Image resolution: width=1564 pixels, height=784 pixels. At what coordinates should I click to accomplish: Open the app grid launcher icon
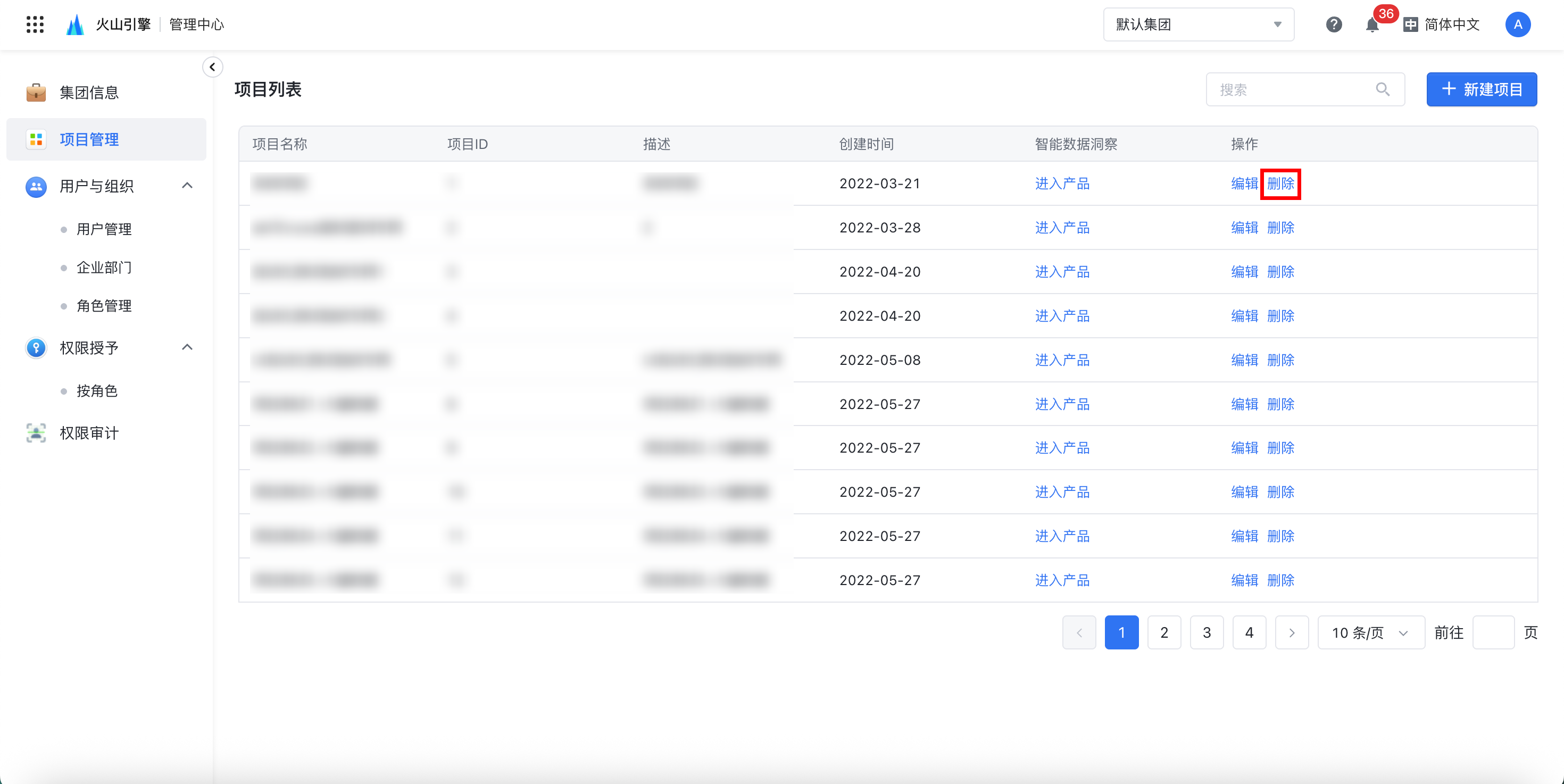(x=35, y=24)
